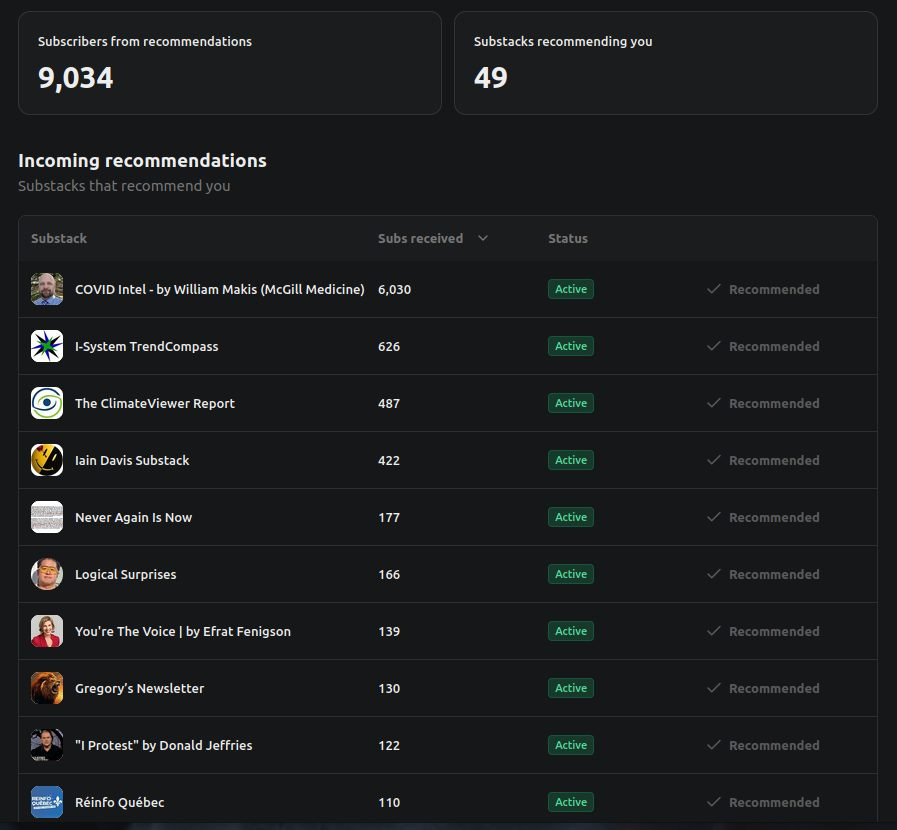
Task: Open The ClimateViewer Report name
Action: tap(154, 403)
